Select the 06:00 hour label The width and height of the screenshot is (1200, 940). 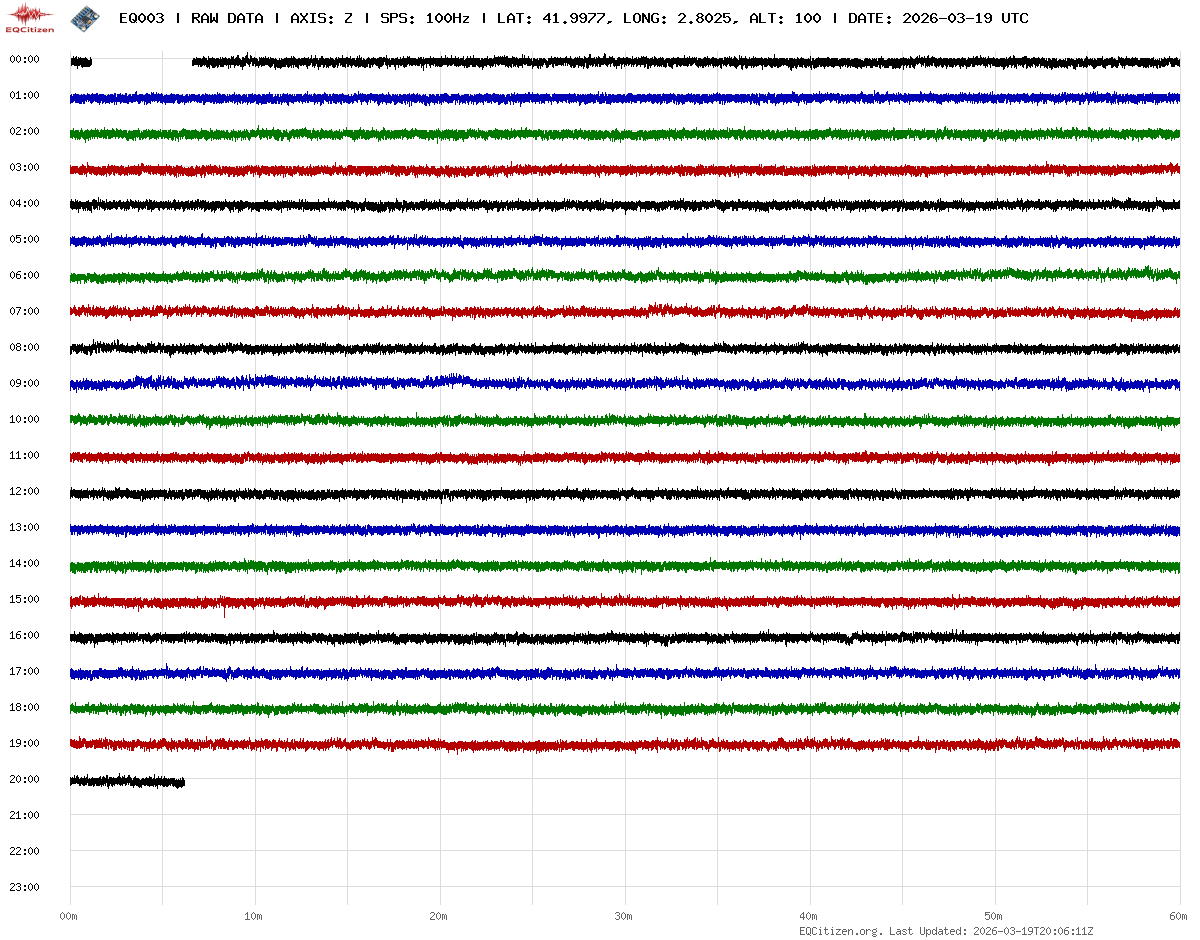pos(24,275)
